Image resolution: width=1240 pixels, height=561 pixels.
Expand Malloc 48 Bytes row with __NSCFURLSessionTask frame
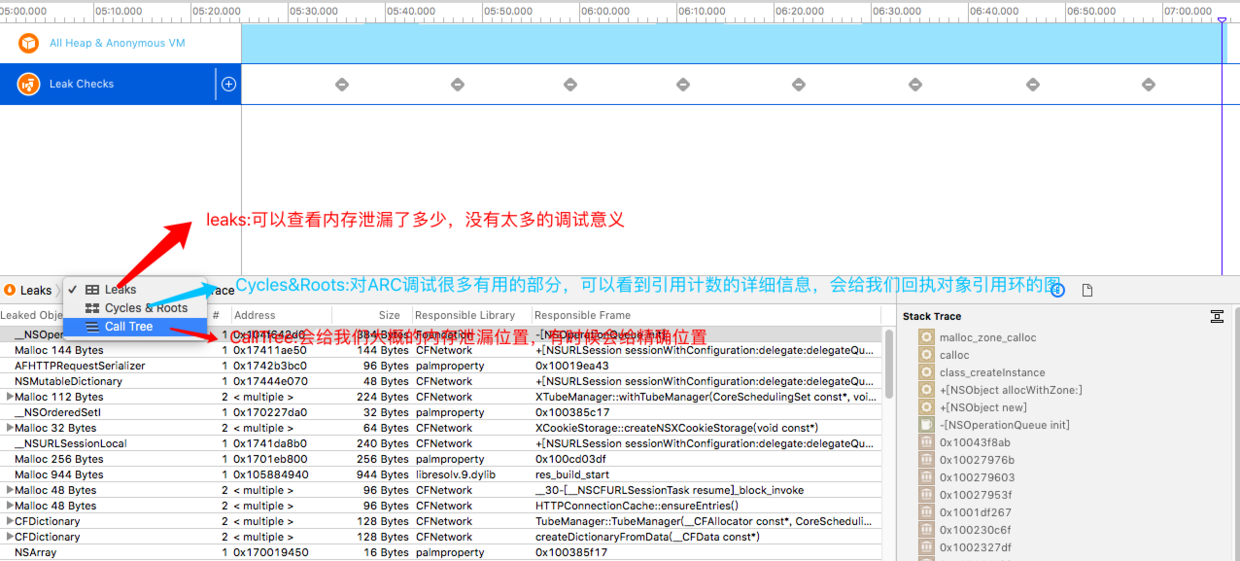(10, 490)
